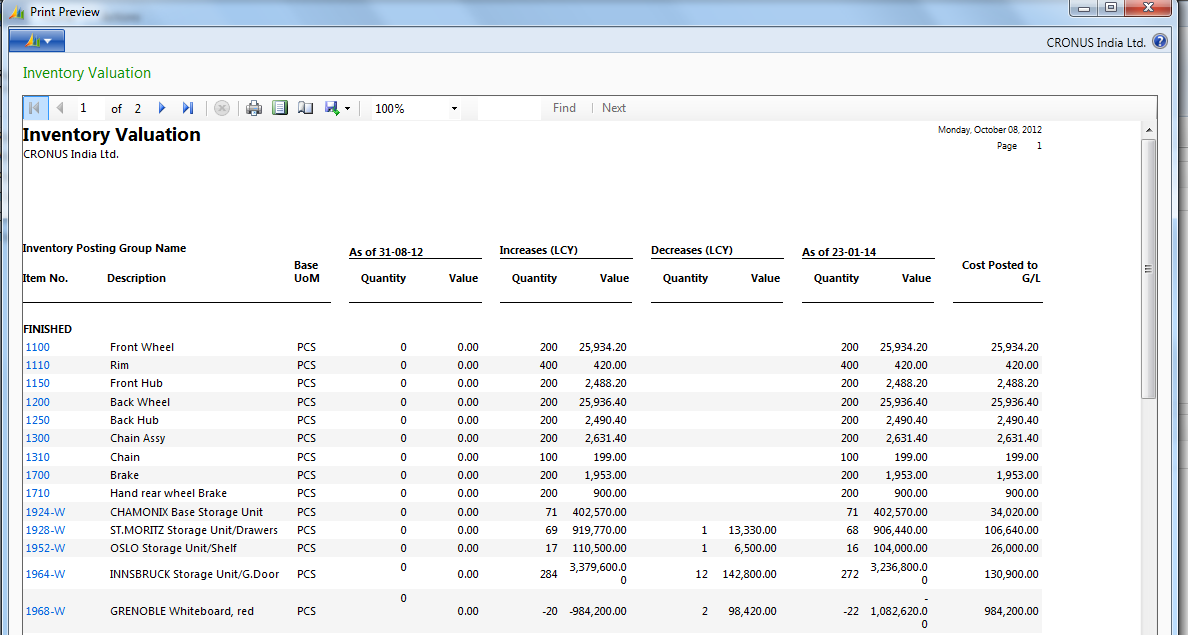This screenshot has height=640, width=1188.
Task: Click the Find command
Action: (x=564, y=107)
